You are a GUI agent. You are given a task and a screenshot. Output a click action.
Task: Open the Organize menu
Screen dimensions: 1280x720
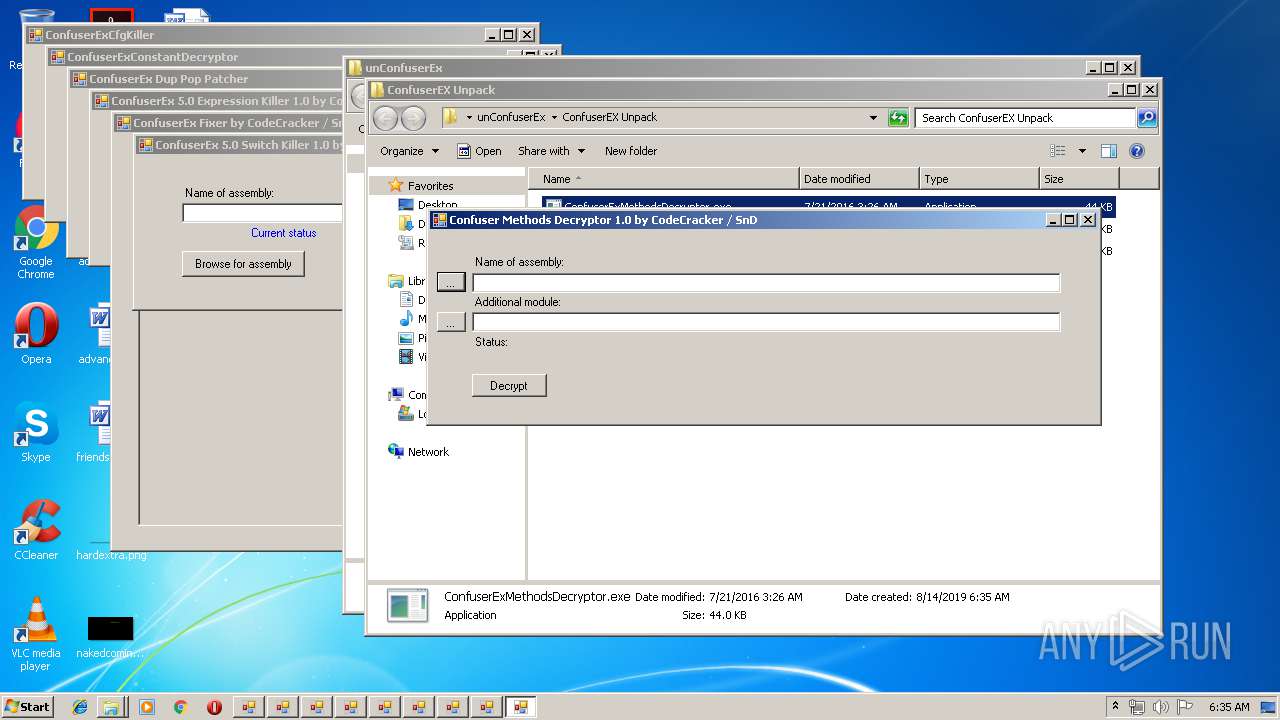(409, 151)
